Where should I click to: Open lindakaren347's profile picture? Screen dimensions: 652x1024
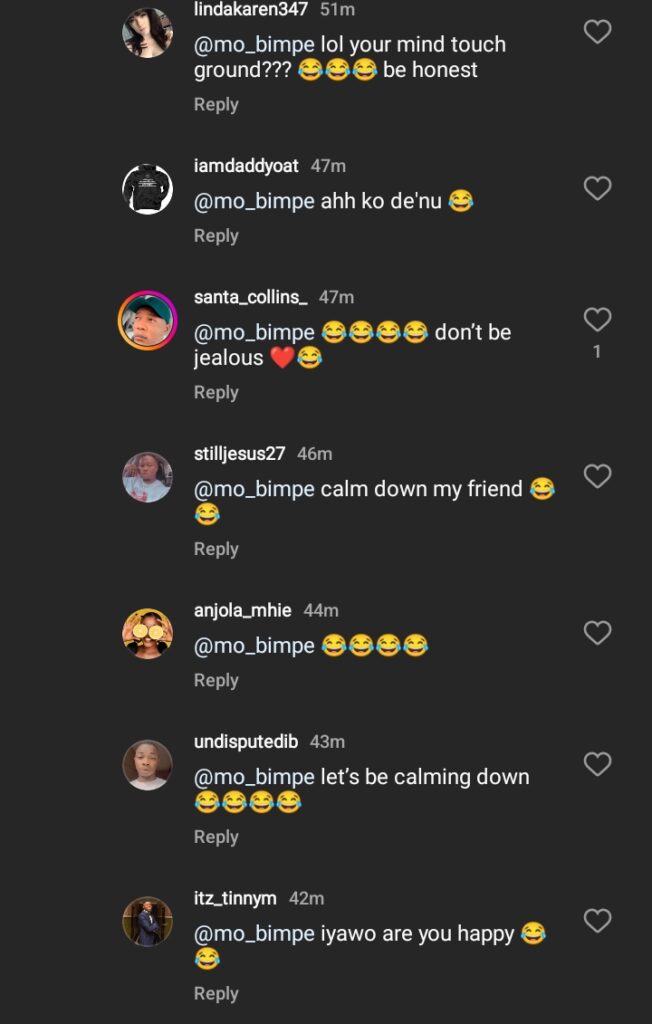(x=147, y=33)
